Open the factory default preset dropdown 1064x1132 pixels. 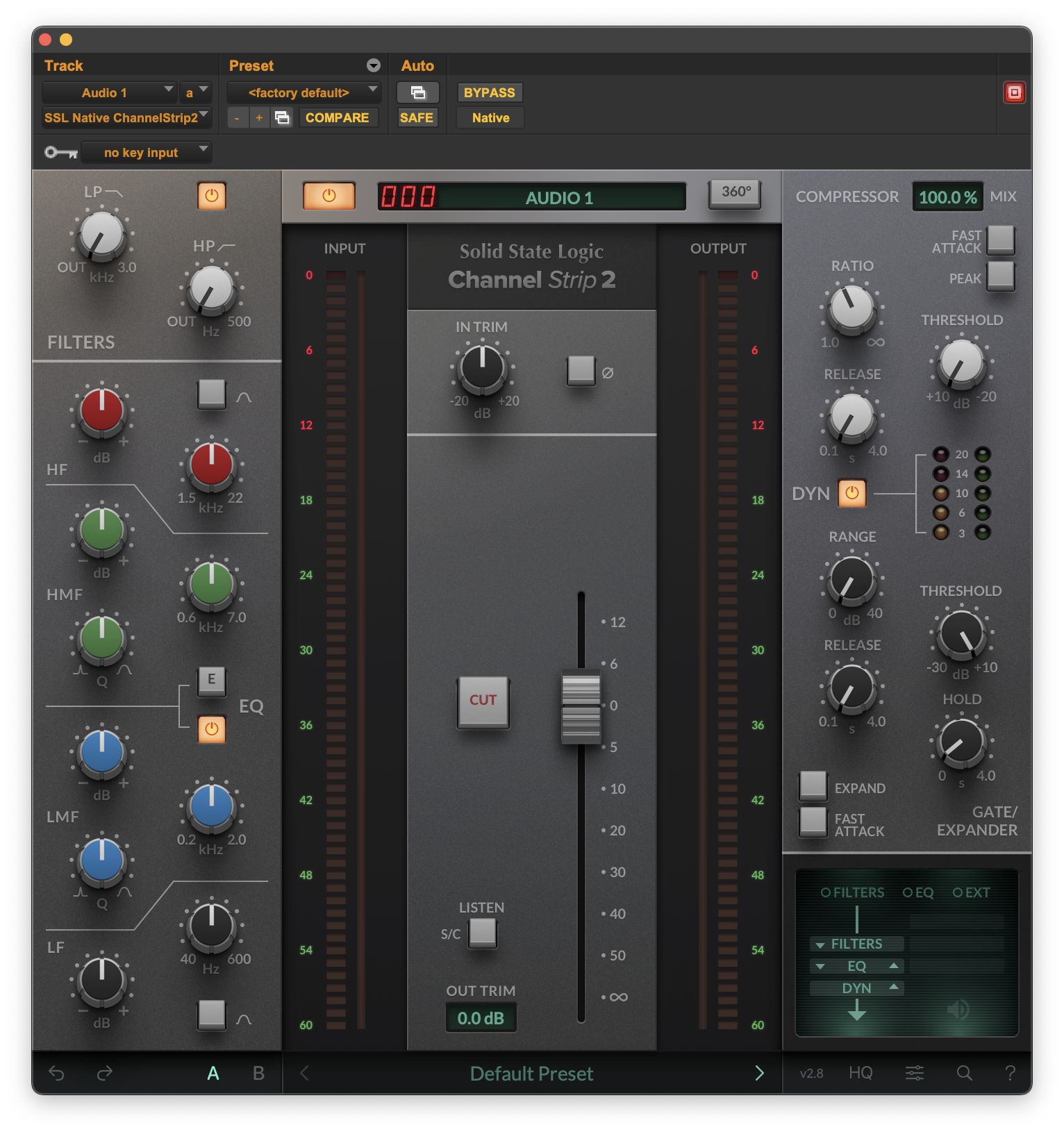click(304, 92)
